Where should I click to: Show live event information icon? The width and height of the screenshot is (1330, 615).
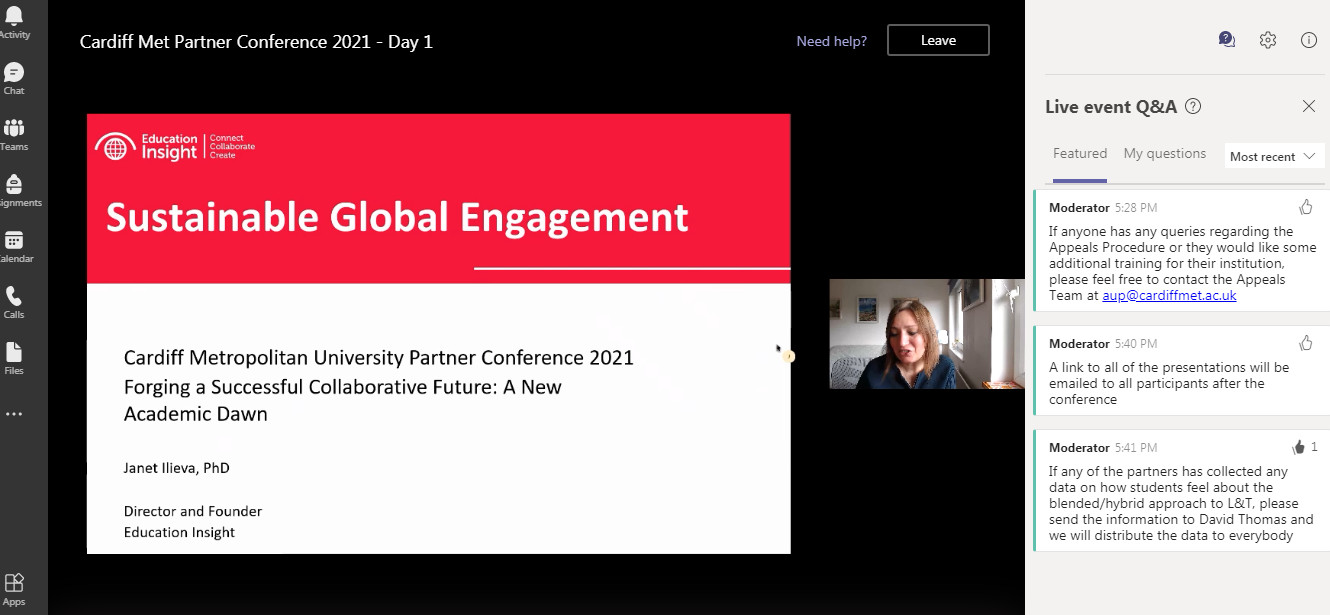coord(1309,40)
